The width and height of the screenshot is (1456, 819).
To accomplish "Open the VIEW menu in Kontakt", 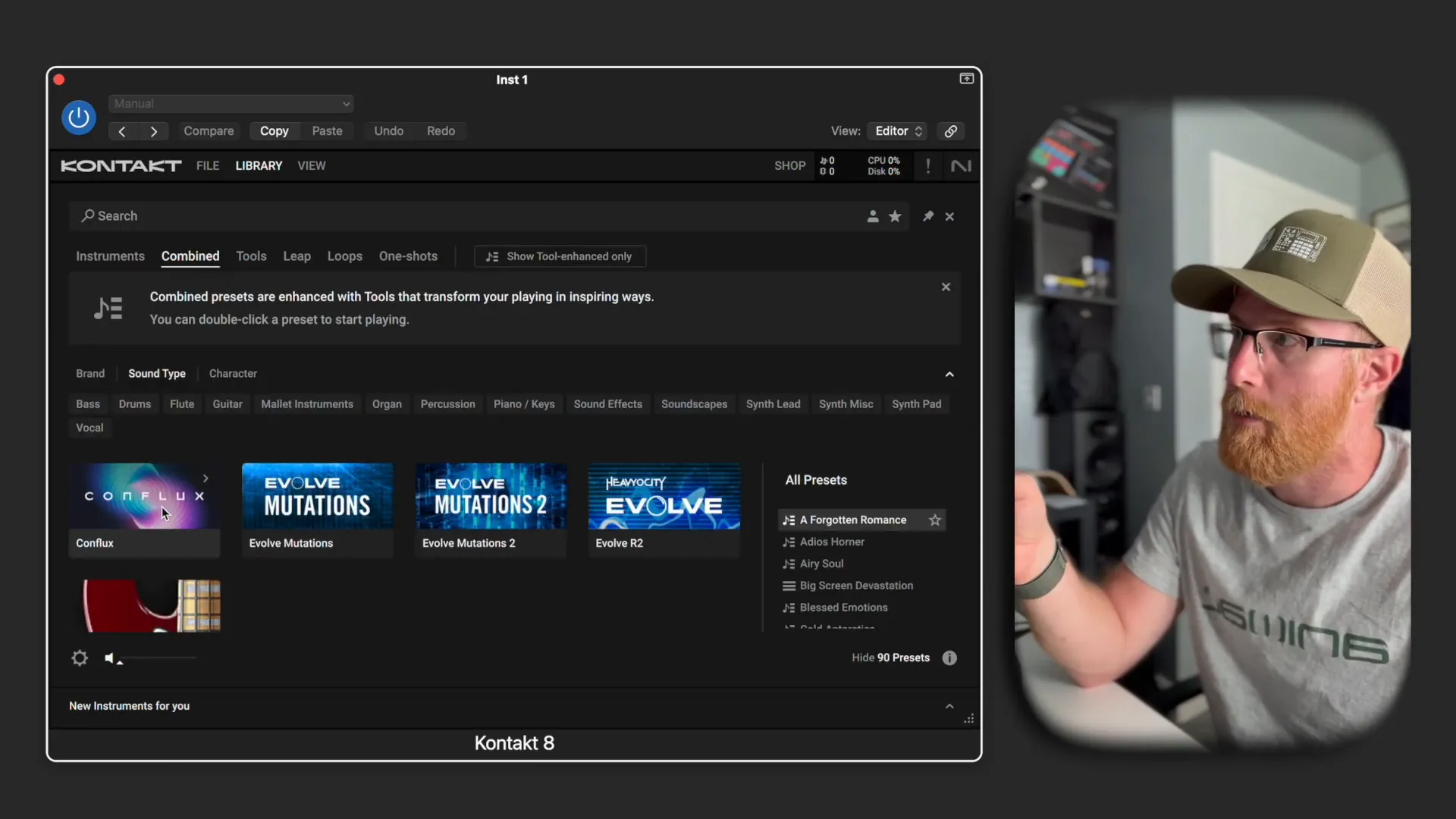I will tap(311, 165).
